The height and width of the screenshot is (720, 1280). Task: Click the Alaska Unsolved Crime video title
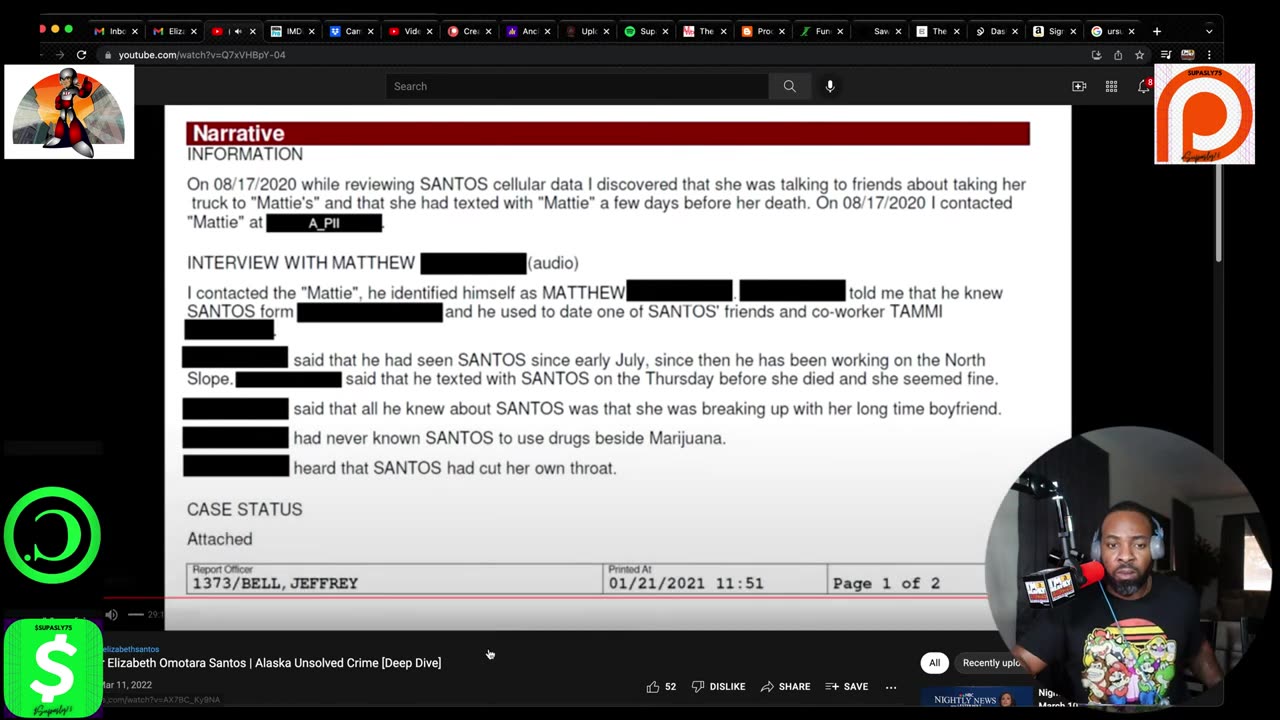pos(274,663)
